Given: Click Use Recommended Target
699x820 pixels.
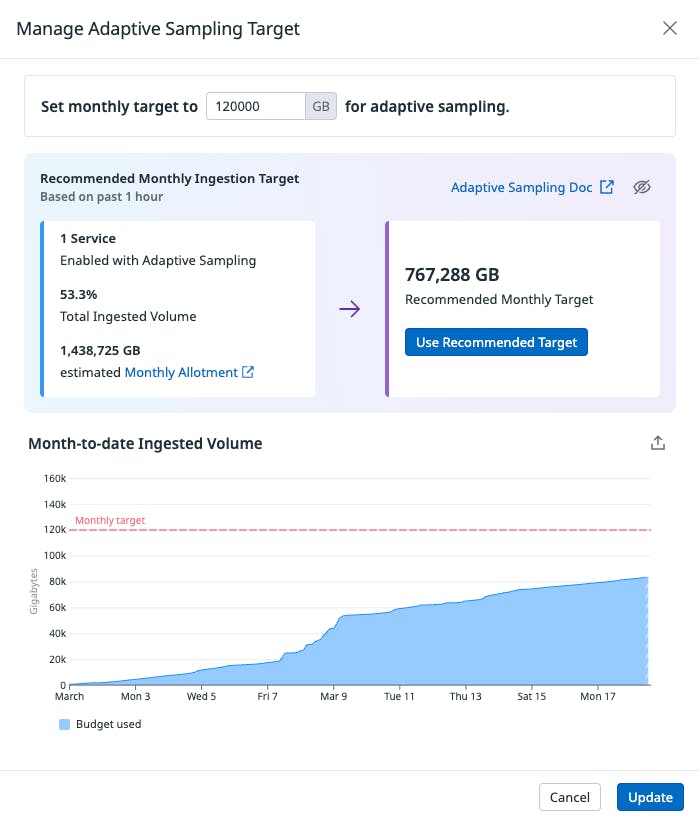Looking at the screenshot, I should pyautogui.click(x=496, y=342).
